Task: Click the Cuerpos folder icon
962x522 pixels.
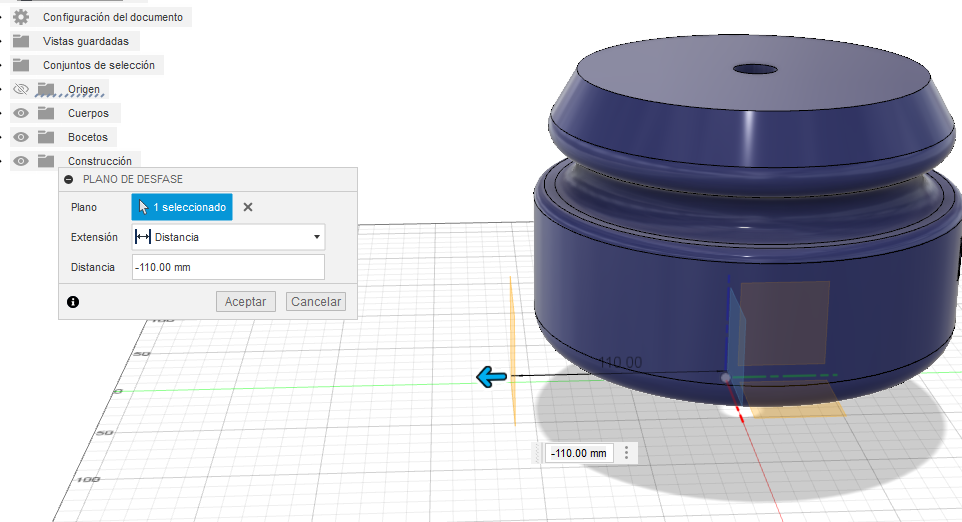Action: point(46,113)
